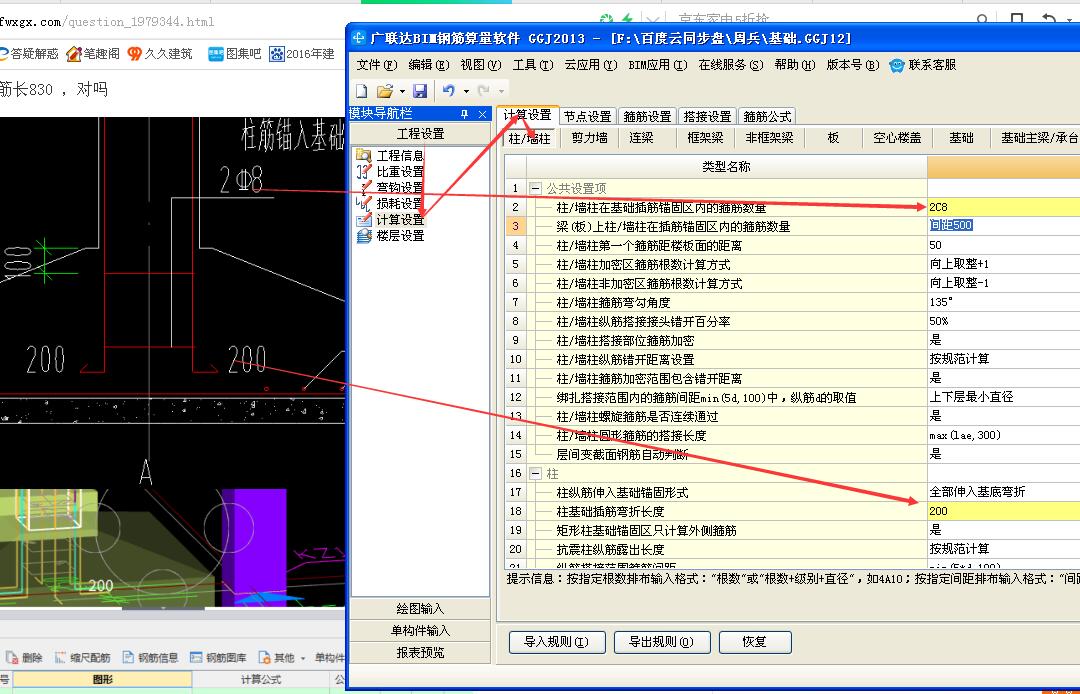Click the 缩尺配筋 icon in bottom toolbar
Image resolution: width=1080 pixels, height=694 pixels.
60,658
